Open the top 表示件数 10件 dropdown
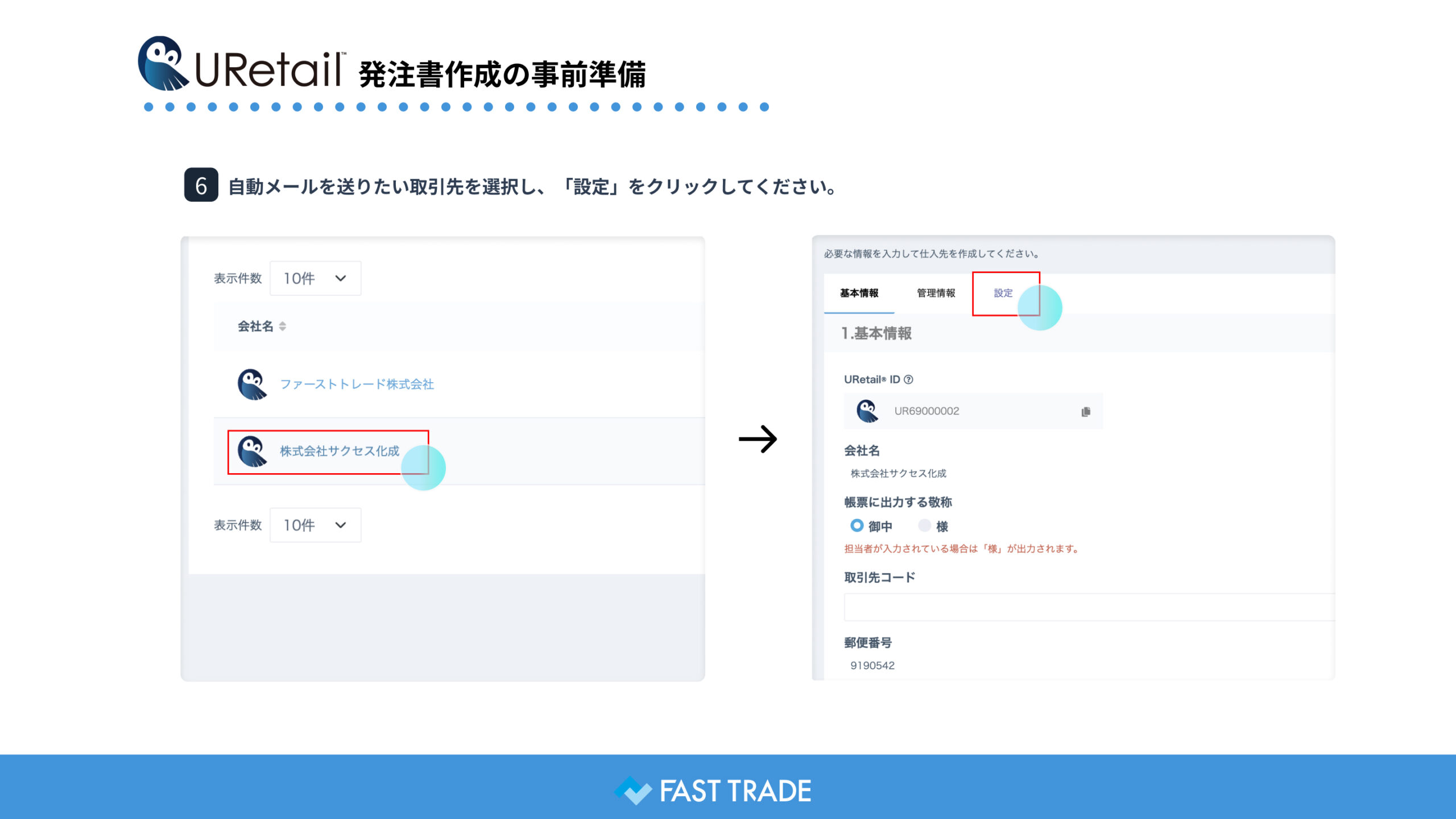The image size is (1456, 819). point(315,278)
